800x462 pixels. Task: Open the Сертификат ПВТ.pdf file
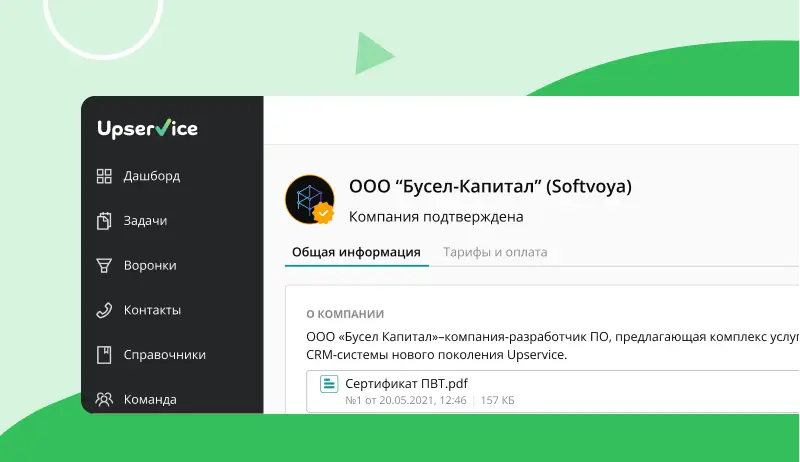click(406, 383)
